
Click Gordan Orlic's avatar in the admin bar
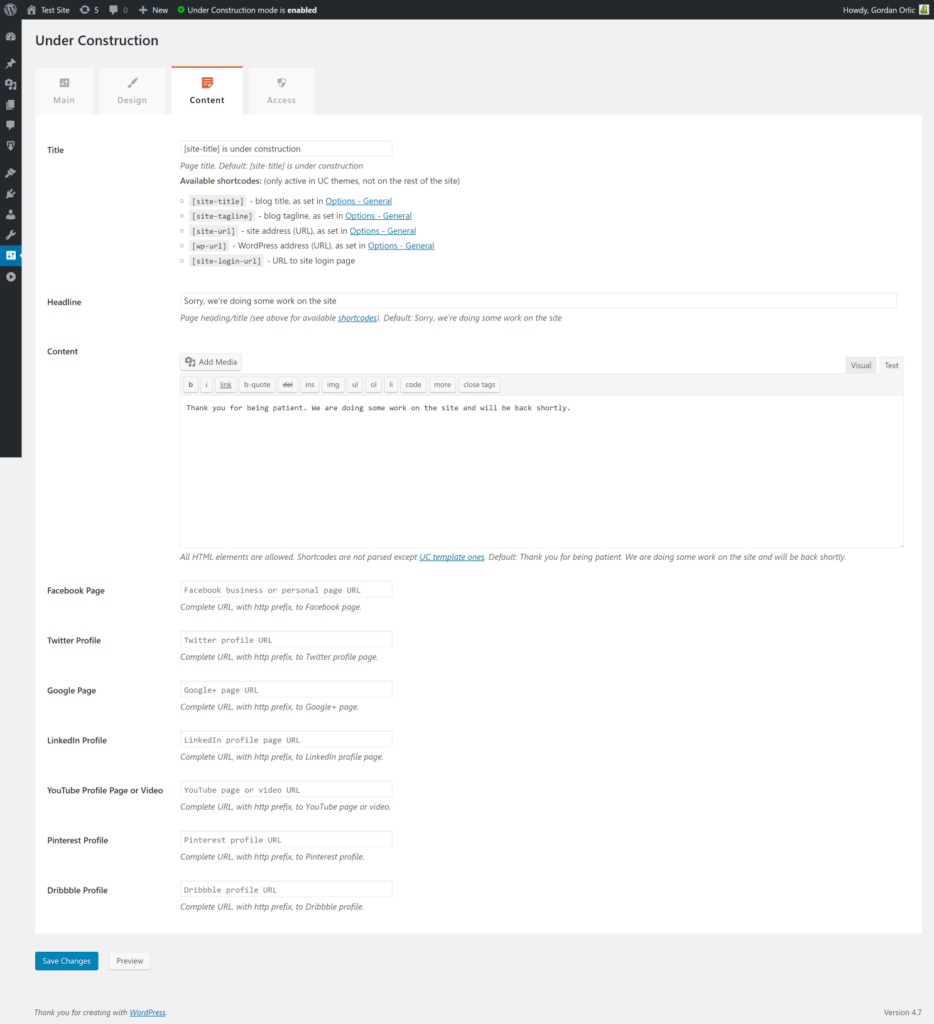click(x=924, y=10)
